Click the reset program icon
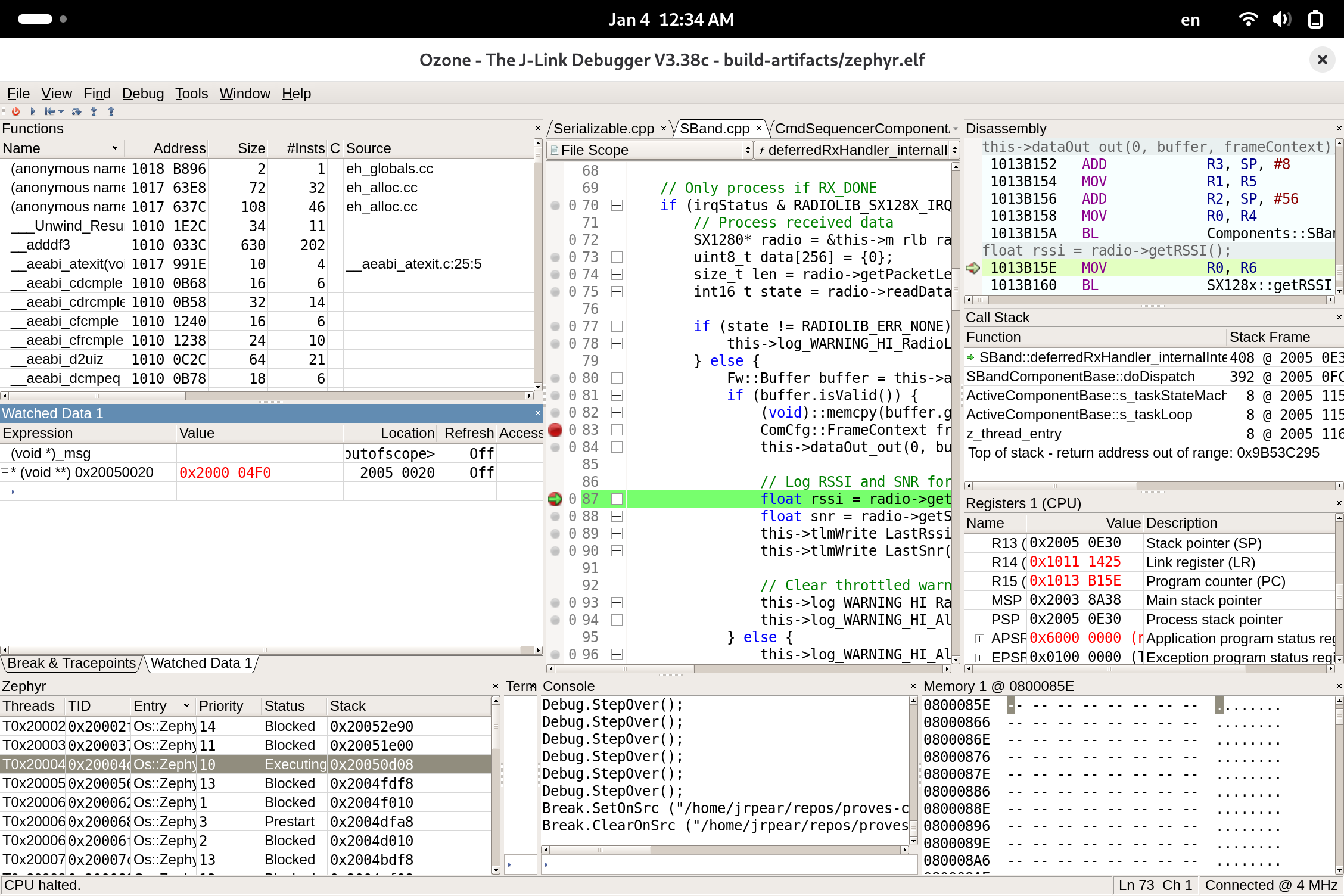 (x=50, y=111)
